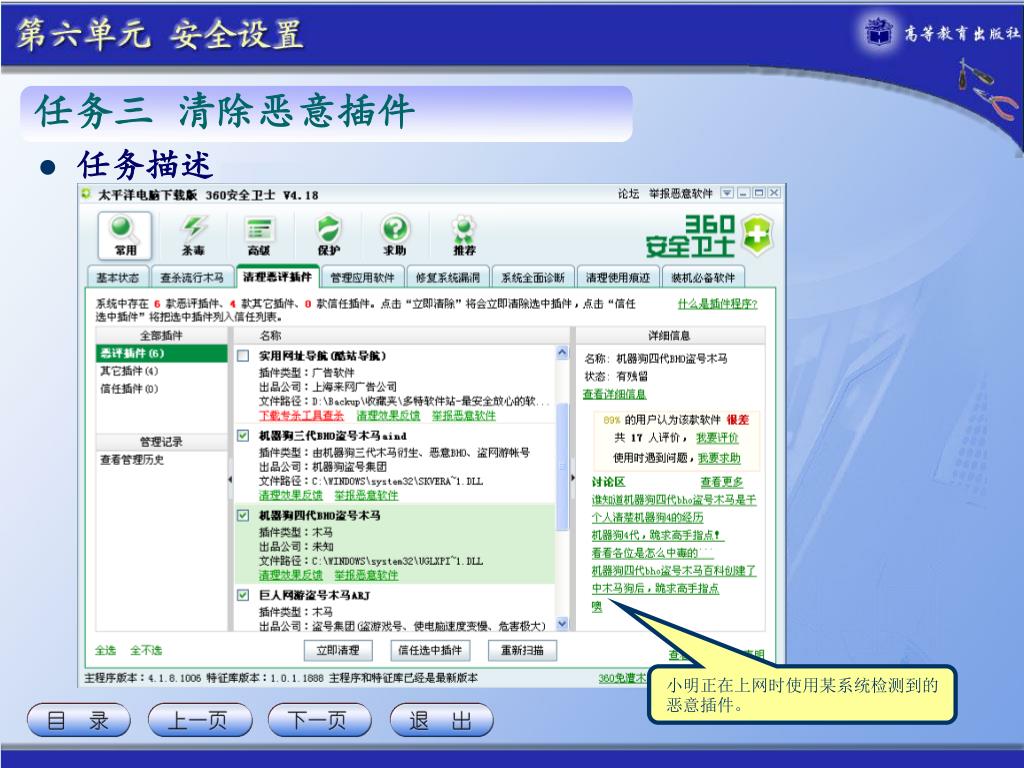Switch to the 修复系统漏洞 tab
The width and height of the screenshot is (1024, 768).
pos(448,278)
